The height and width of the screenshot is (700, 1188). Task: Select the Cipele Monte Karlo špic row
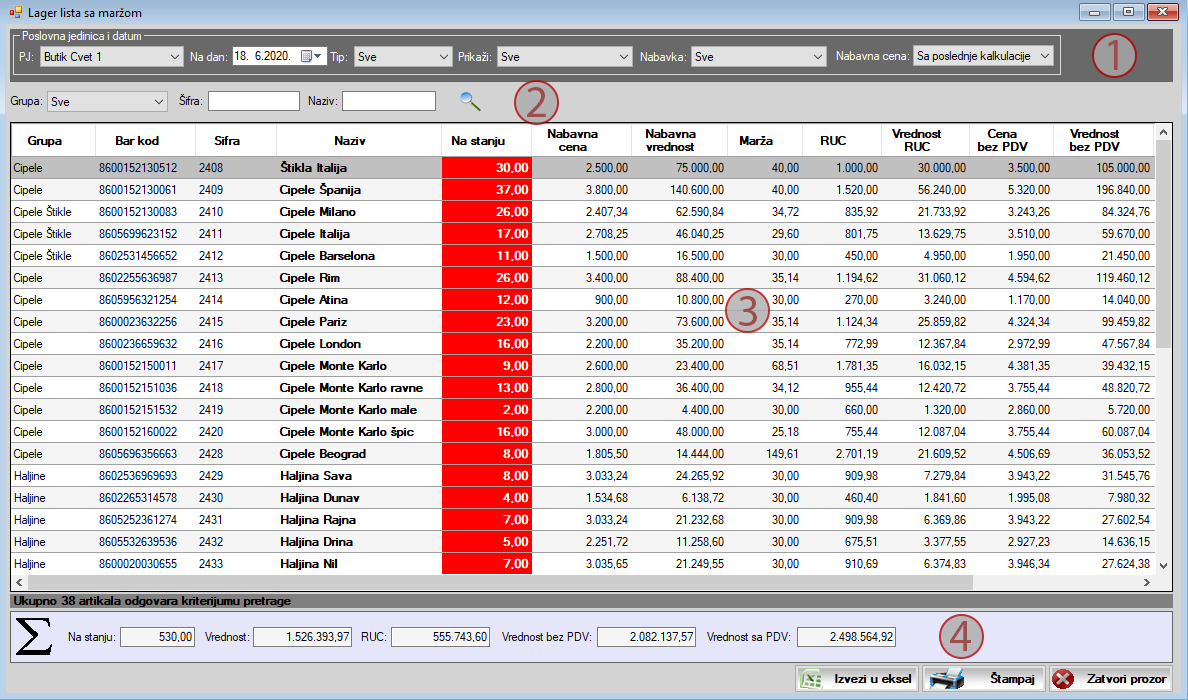(x=583, y=431)
